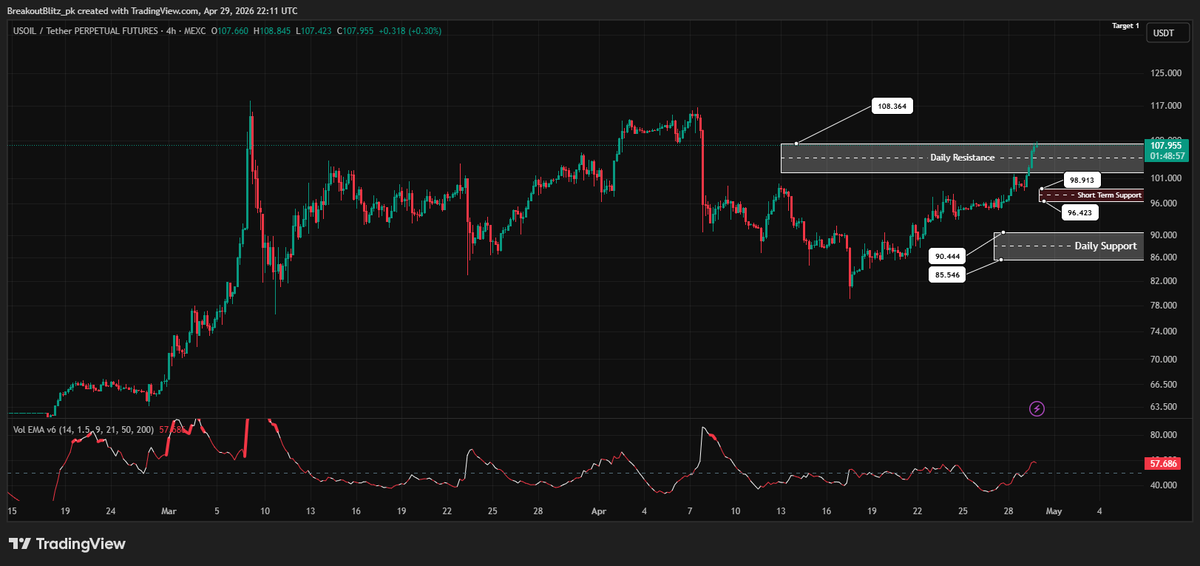Select the 90.444 price callout
Viewport: 1200px width, 566px height.
coord(947,256)
